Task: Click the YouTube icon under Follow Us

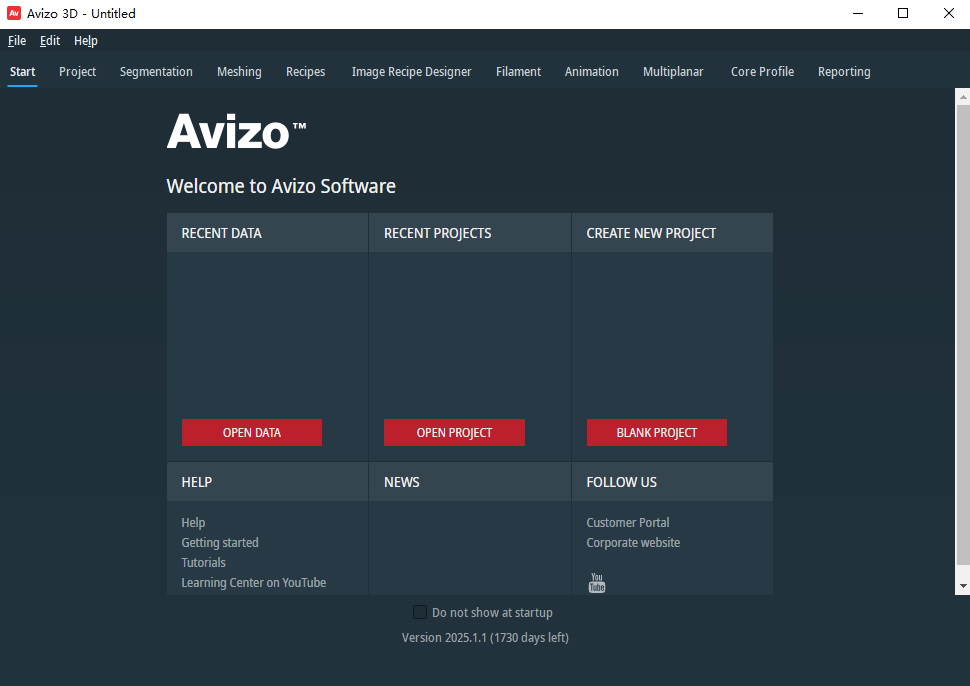Action: point(597,583)
